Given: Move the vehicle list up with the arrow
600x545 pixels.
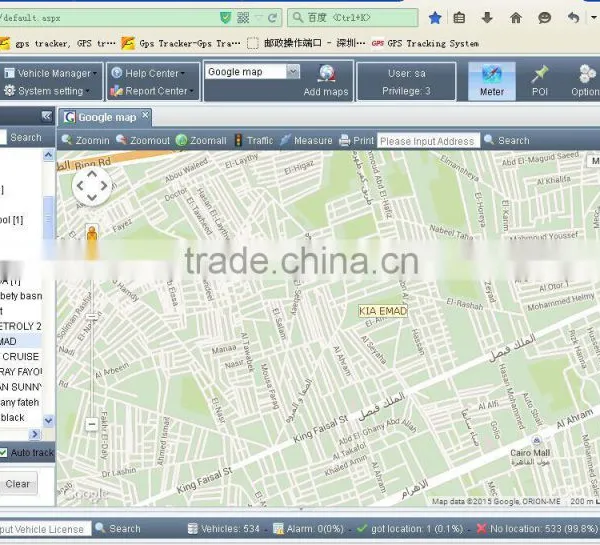Looking at the screenshot, I should click(x=48, y=155).
